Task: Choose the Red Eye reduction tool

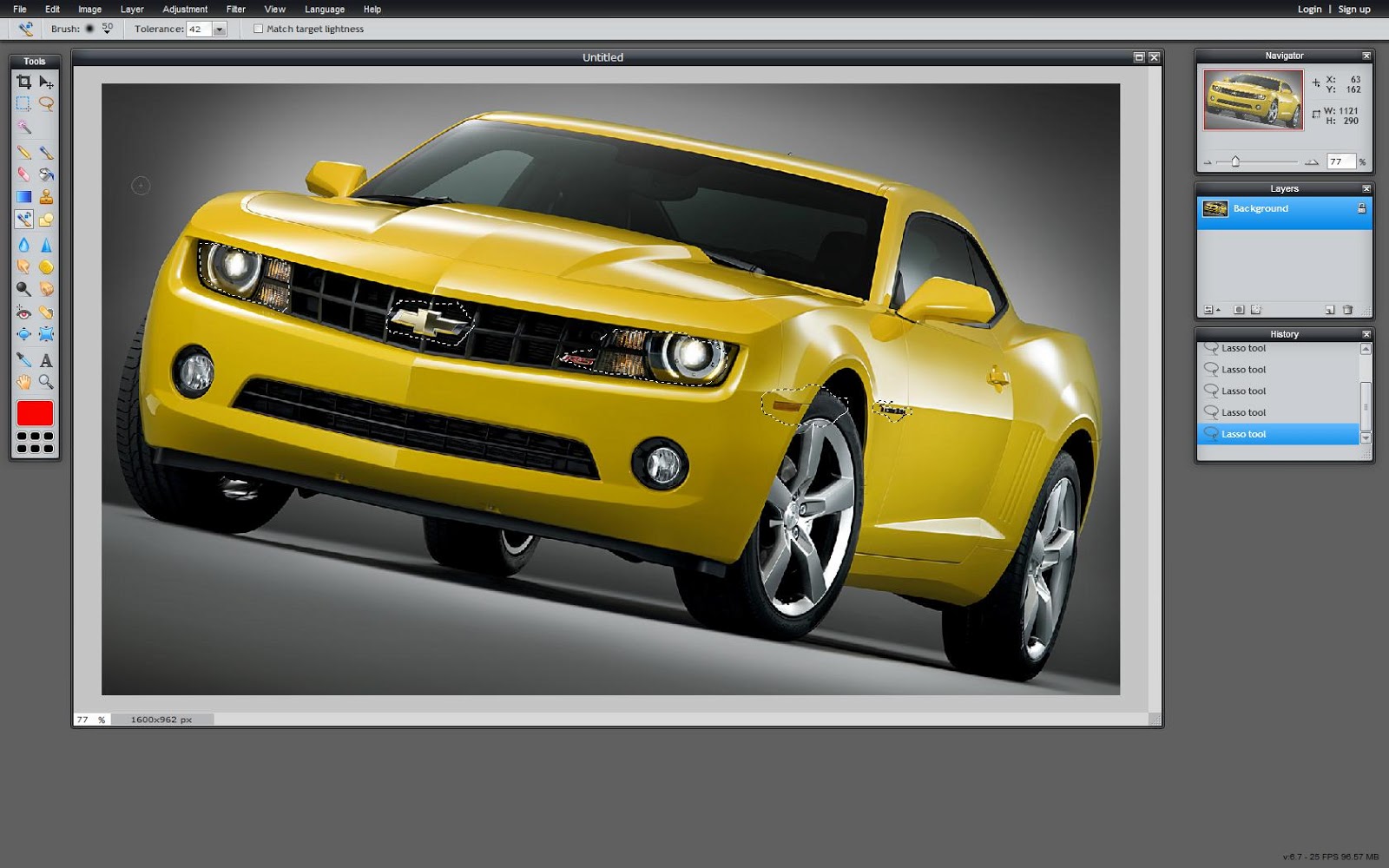Action: click(x=23, y=312)
